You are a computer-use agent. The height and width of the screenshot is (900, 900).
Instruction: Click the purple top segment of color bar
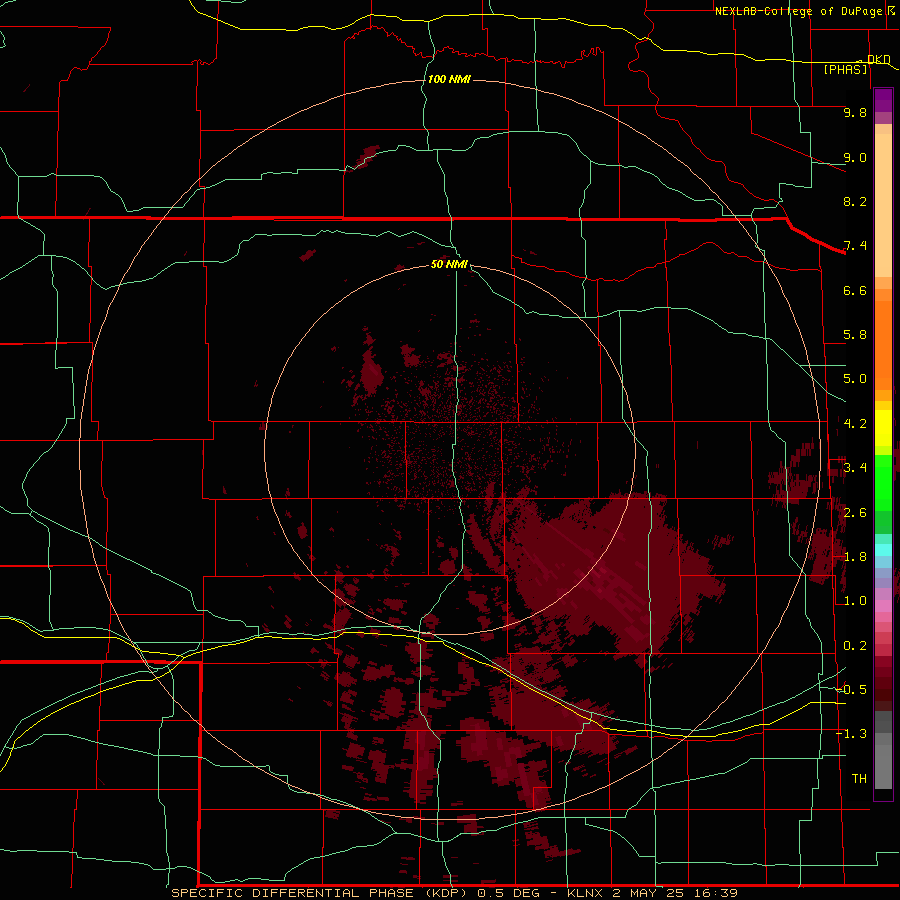(883, 100)
